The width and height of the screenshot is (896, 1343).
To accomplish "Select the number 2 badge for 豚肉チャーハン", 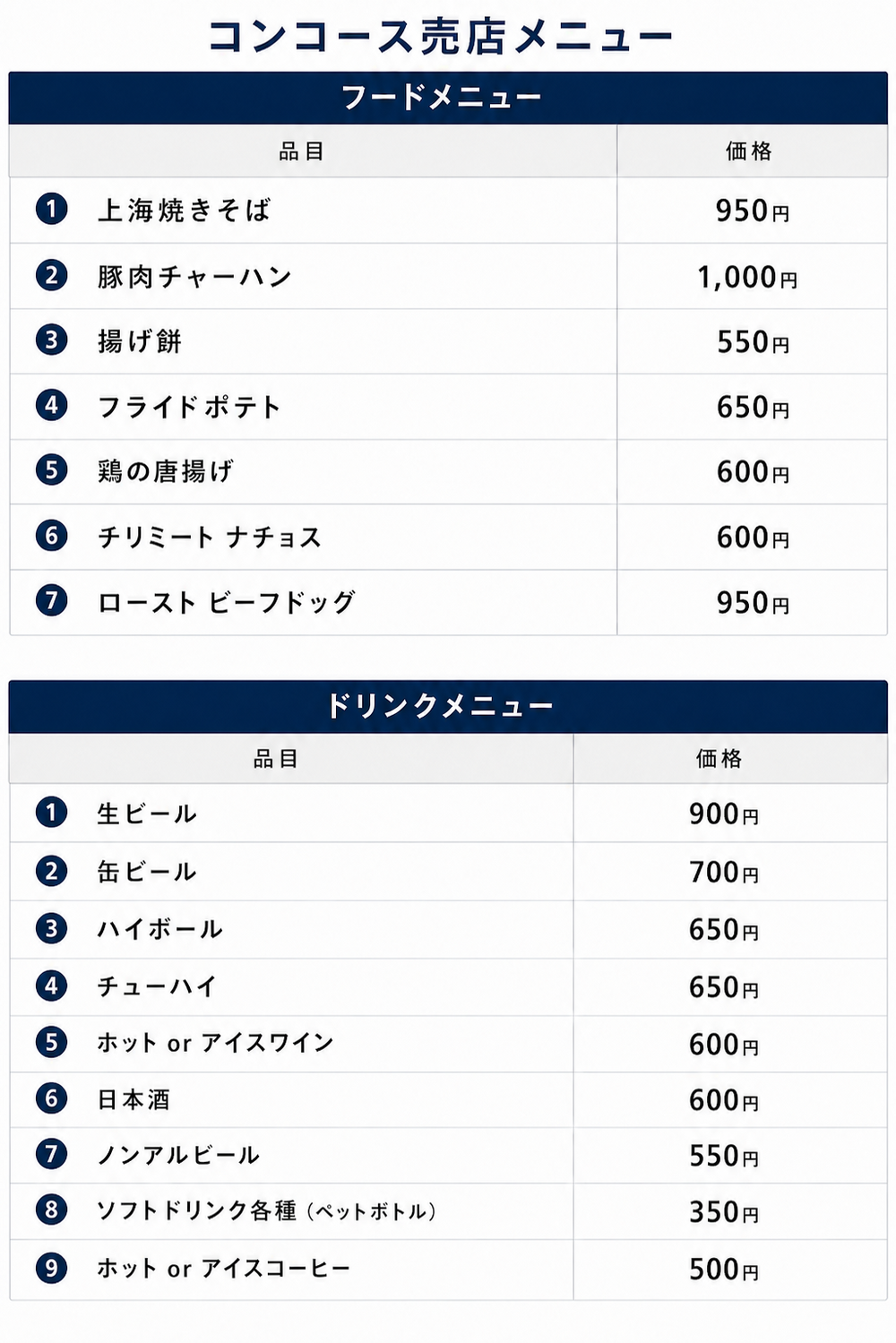I will pyautogui.click(x=51, y=275).
